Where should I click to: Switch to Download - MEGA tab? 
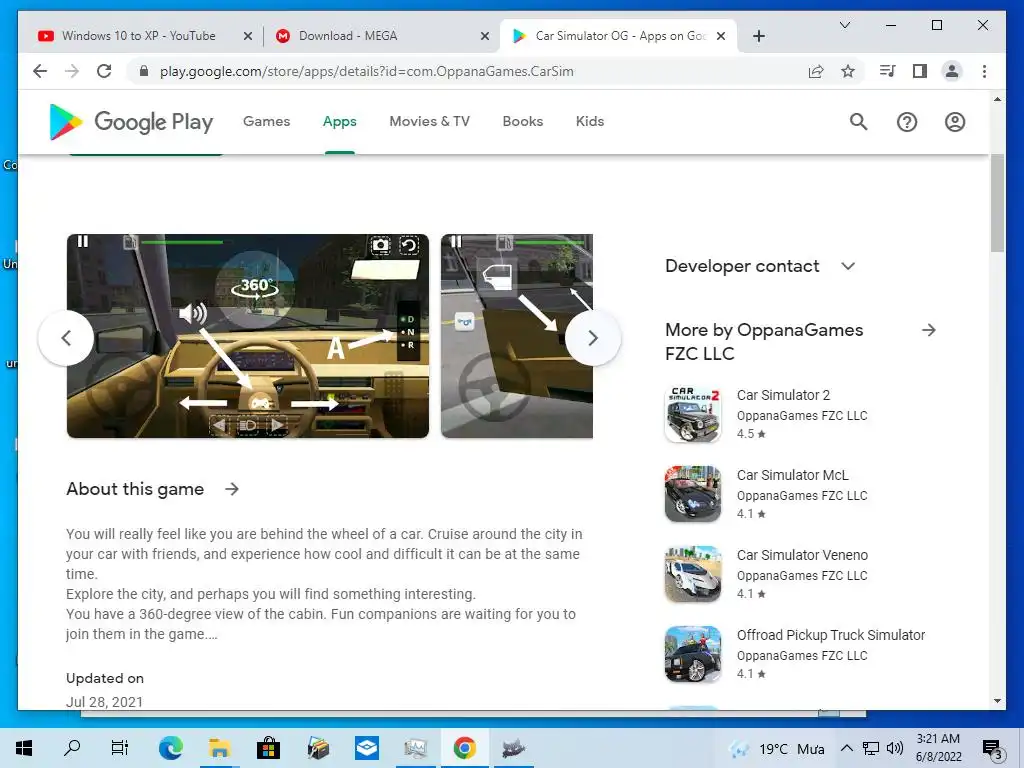click(381, 36)
